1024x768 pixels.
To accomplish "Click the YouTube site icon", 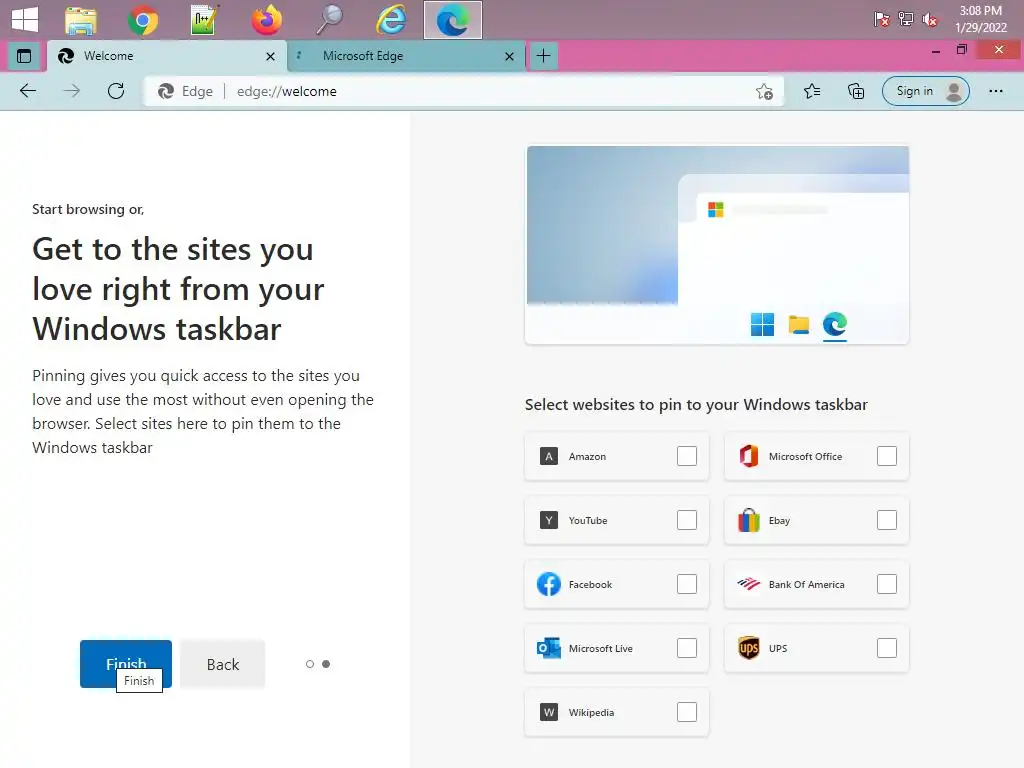I will (549, 520).
